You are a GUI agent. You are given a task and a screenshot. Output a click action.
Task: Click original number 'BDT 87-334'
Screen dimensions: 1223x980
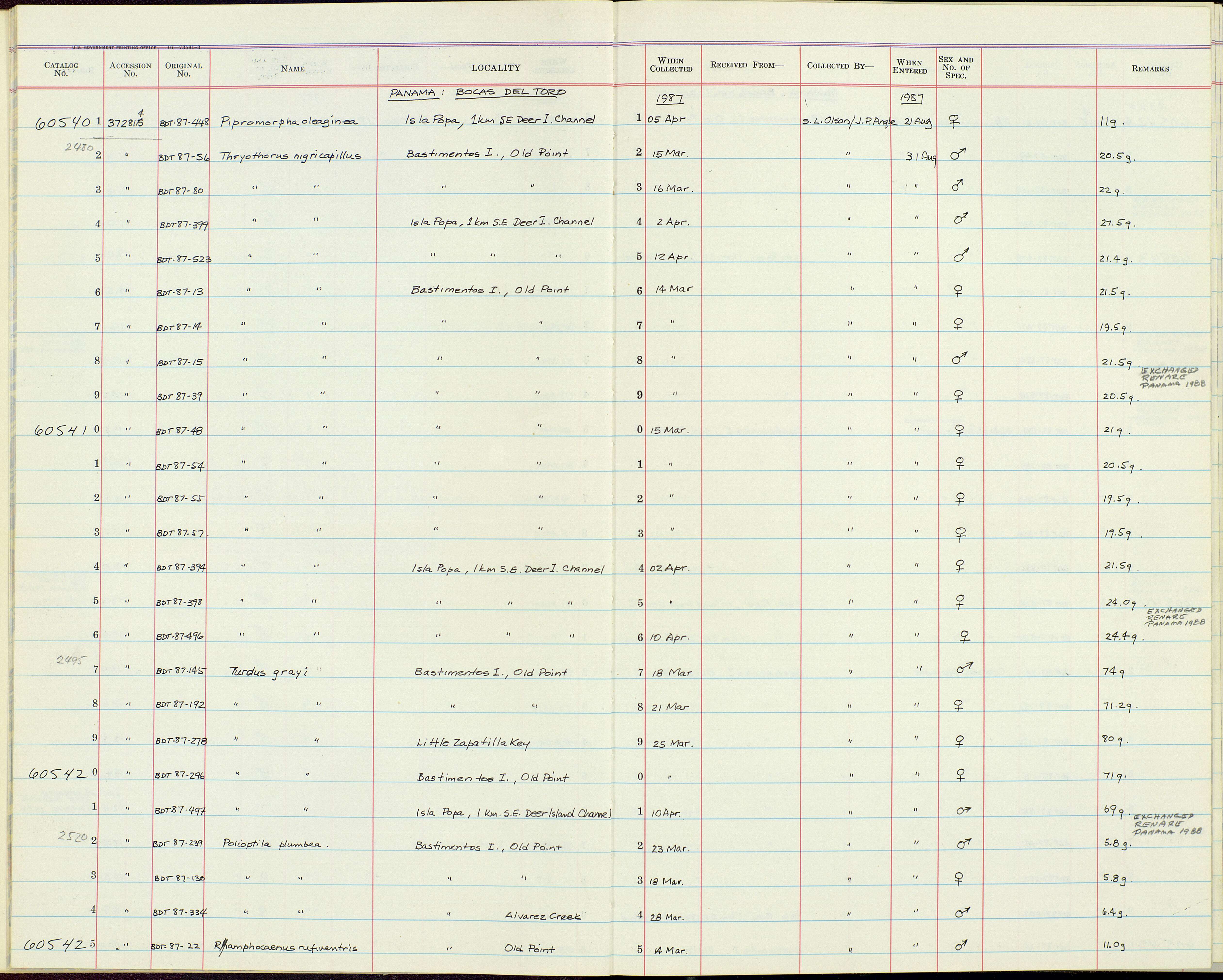(179, 913)
